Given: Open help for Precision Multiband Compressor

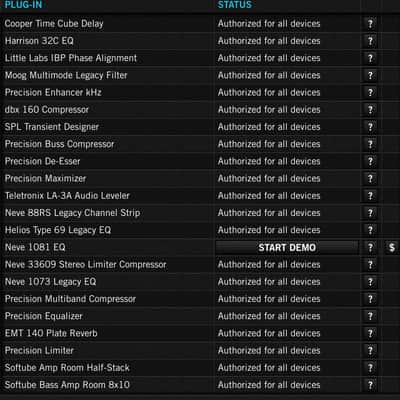Looking at the screenshot, I should click(370, 299).
